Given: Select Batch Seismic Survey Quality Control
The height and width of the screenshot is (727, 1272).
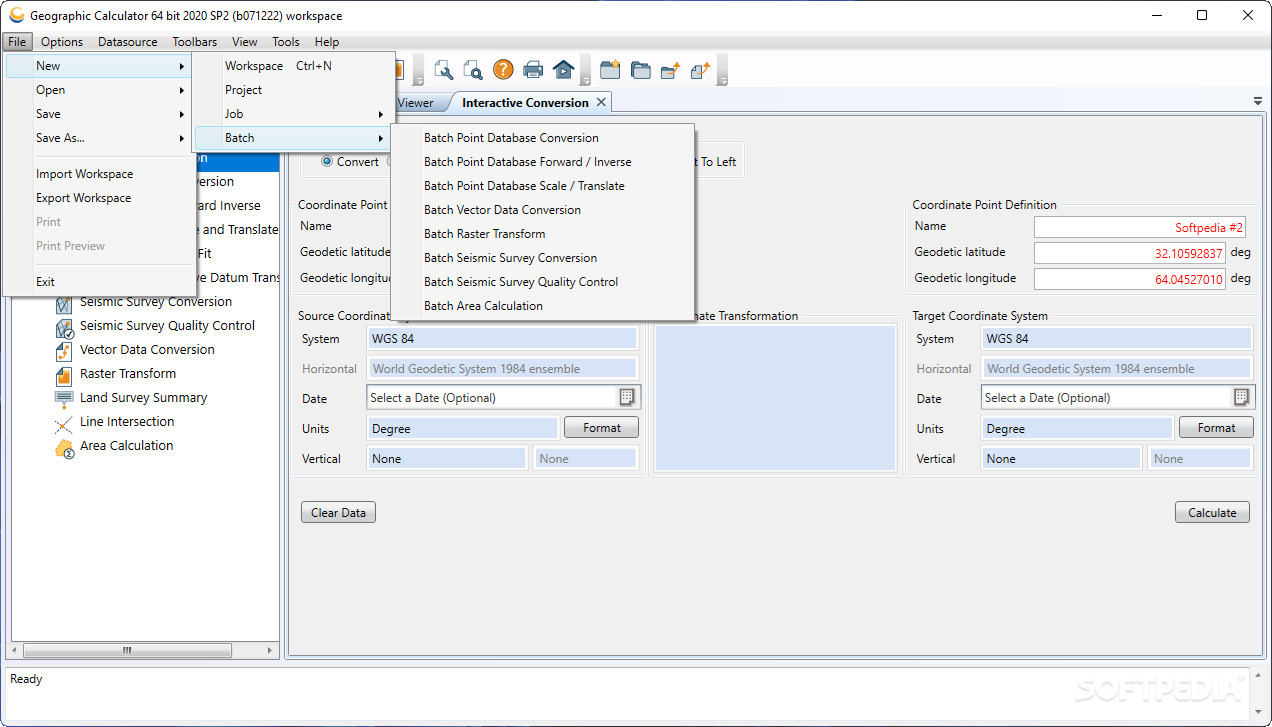Looking at the screenshot, I should click(542, 282).
